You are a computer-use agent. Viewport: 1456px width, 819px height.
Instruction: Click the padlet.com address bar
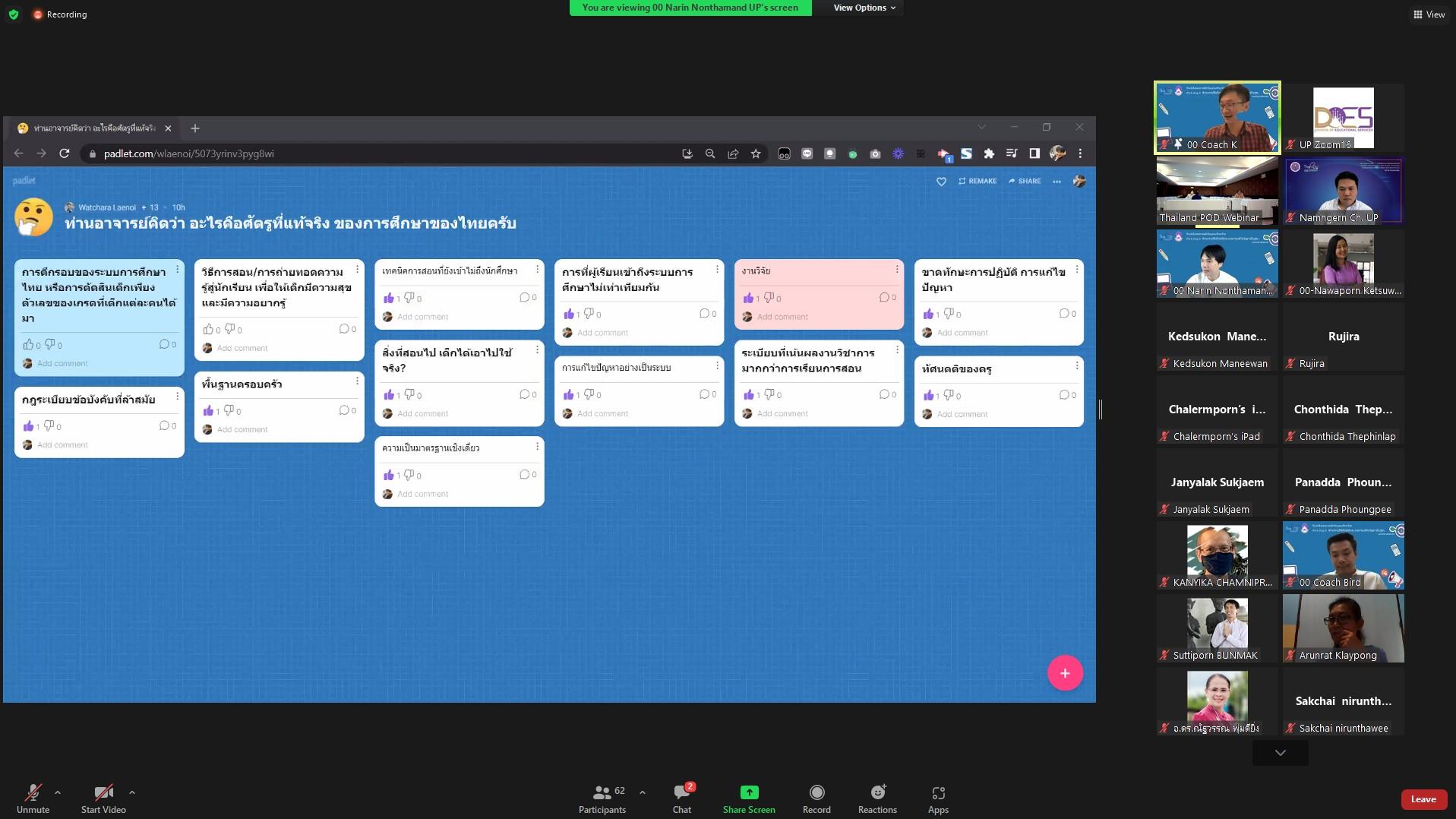point(380,153)
